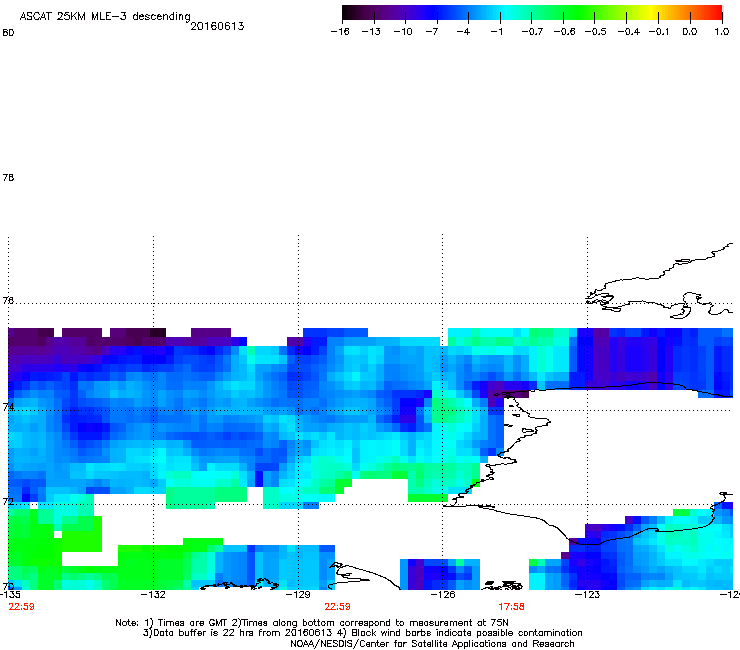
Task: Click the red 17:58 time stamp
Action: point(512,607)
